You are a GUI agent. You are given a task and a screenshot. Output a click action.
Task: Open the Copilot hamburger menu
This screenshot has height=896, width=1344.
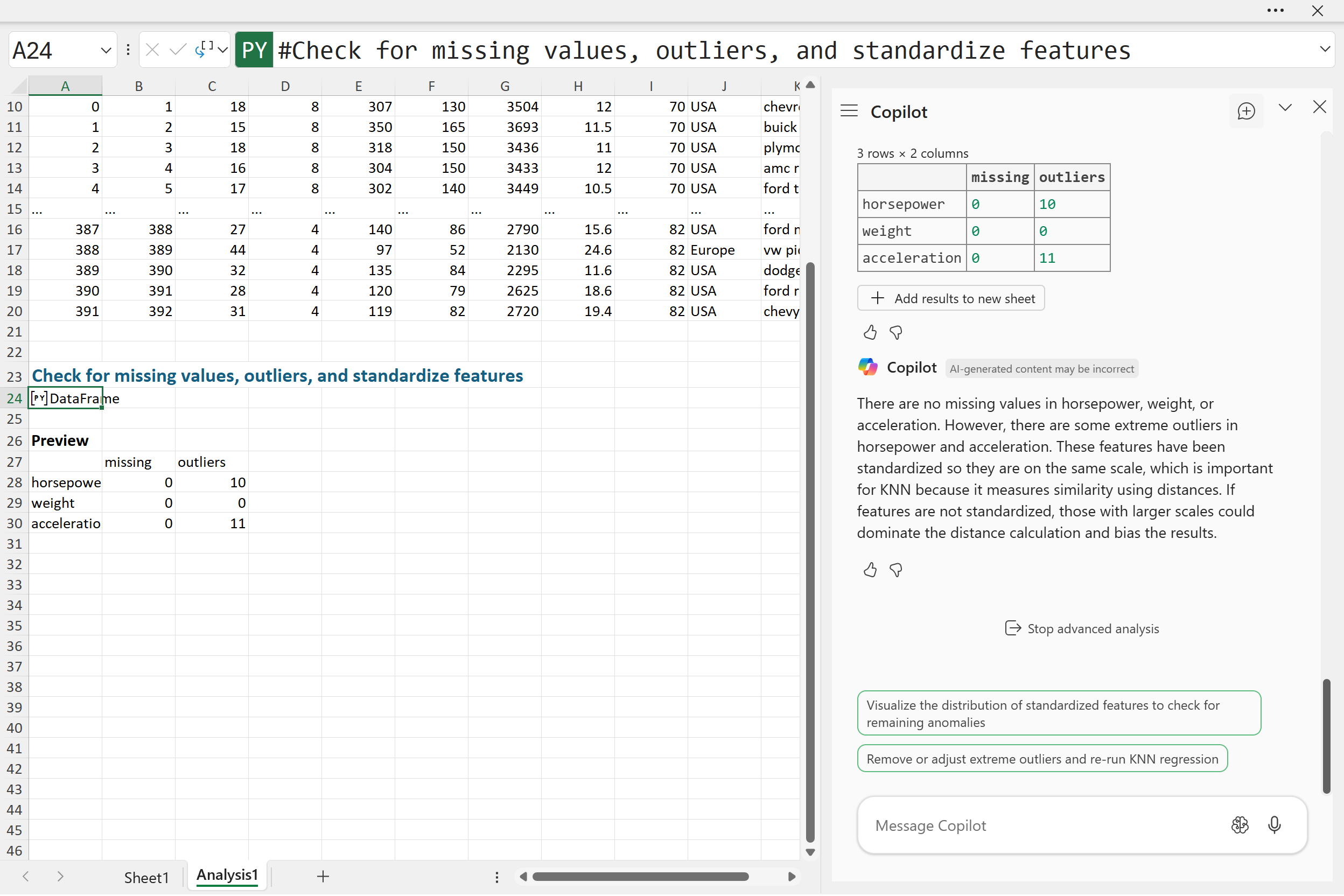pos(849,111)
